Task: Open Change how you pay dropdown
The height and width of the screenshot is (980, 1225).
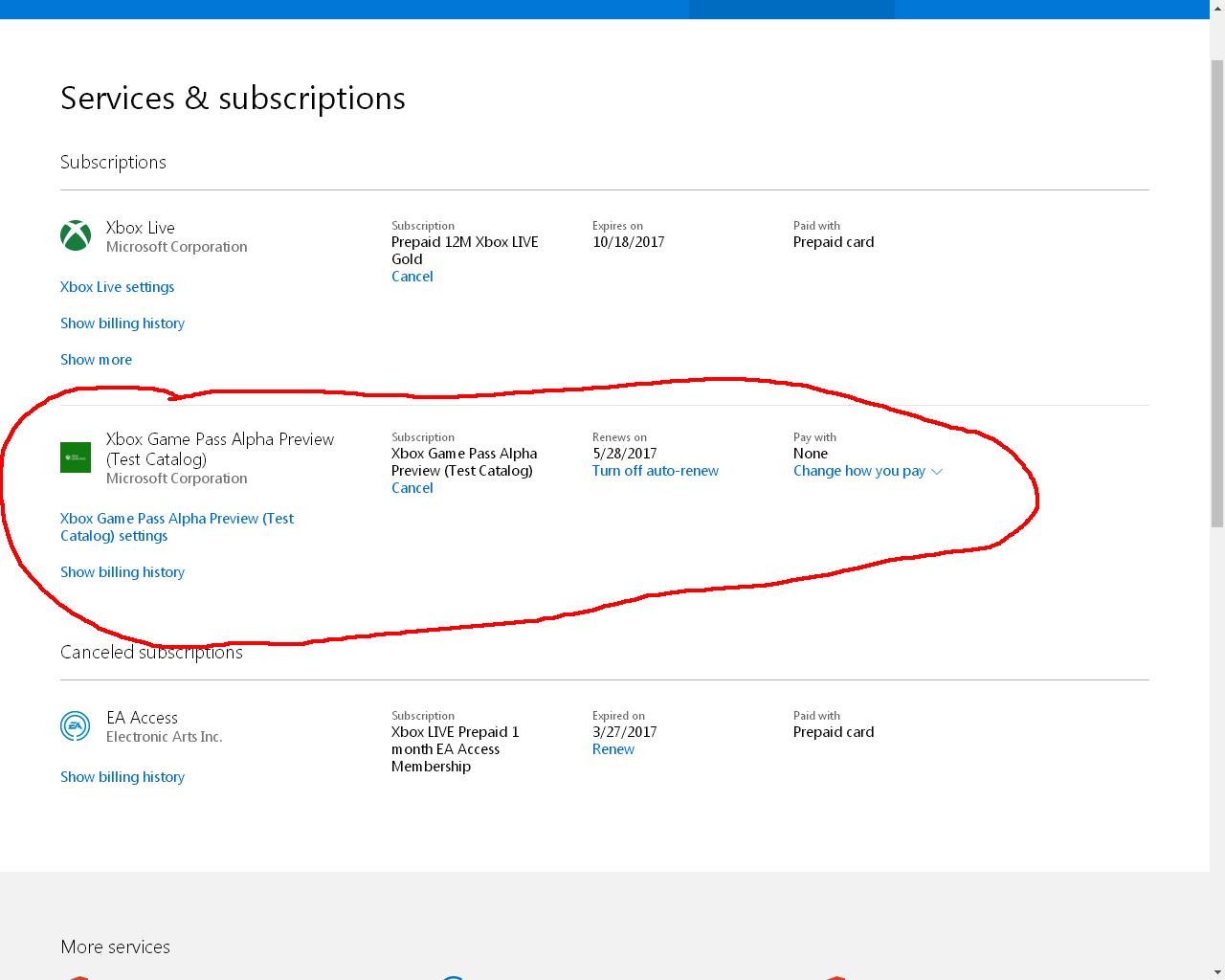Action: click(868, 471)
